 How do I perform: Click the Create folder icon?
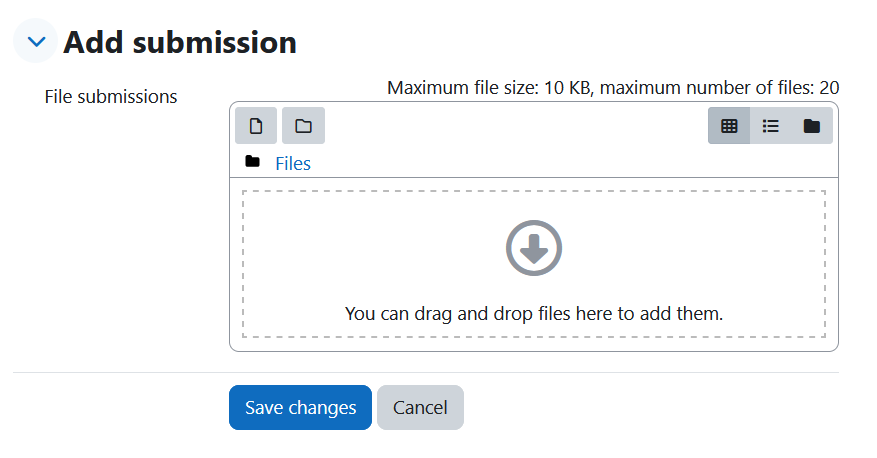[x=303, y=126]
